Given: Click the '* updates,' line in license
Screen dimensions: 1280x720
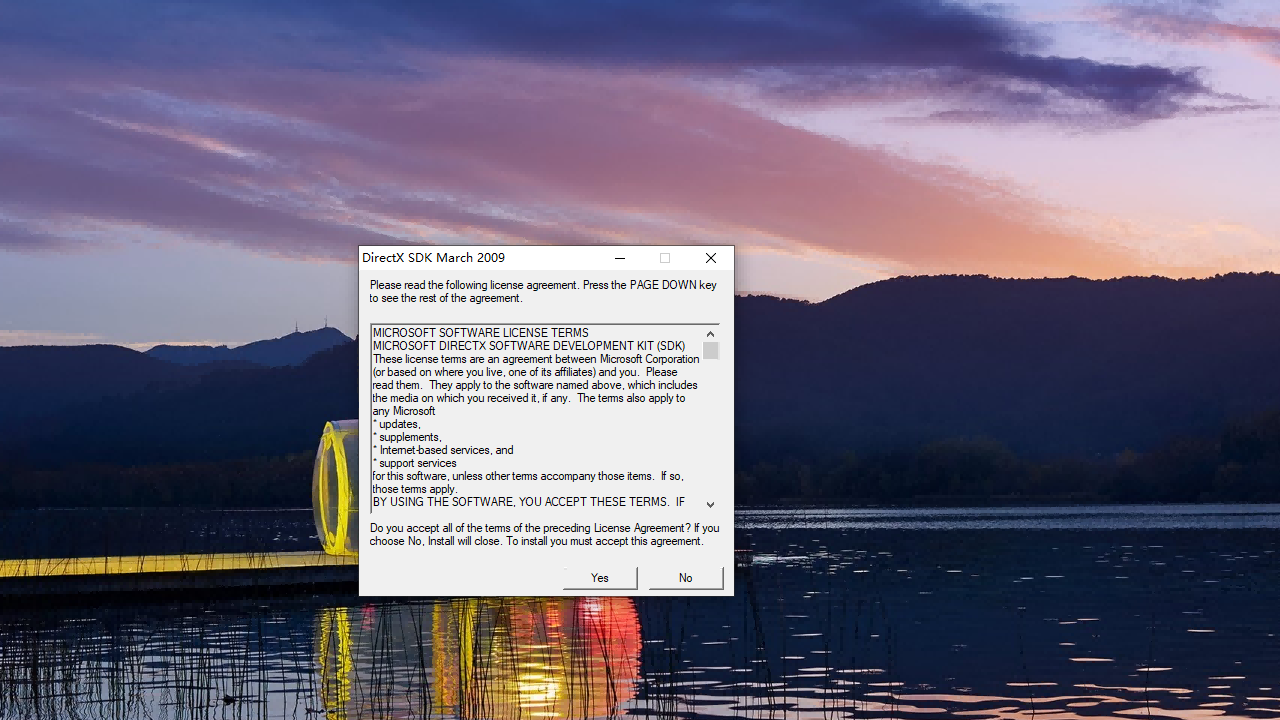Looking at the screenshot, I should click(x=397, y=424).
